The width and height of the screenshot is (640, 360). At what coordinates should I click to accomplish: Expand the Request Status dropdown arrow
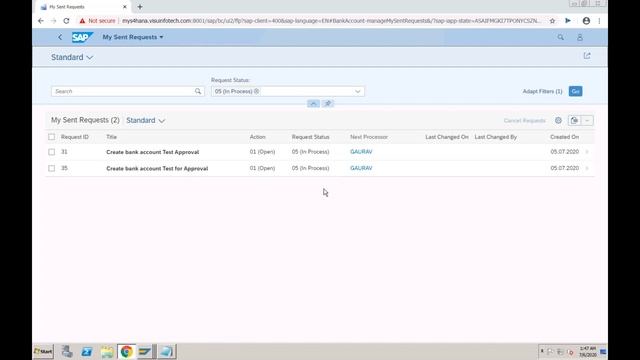[x=358, y=91]
